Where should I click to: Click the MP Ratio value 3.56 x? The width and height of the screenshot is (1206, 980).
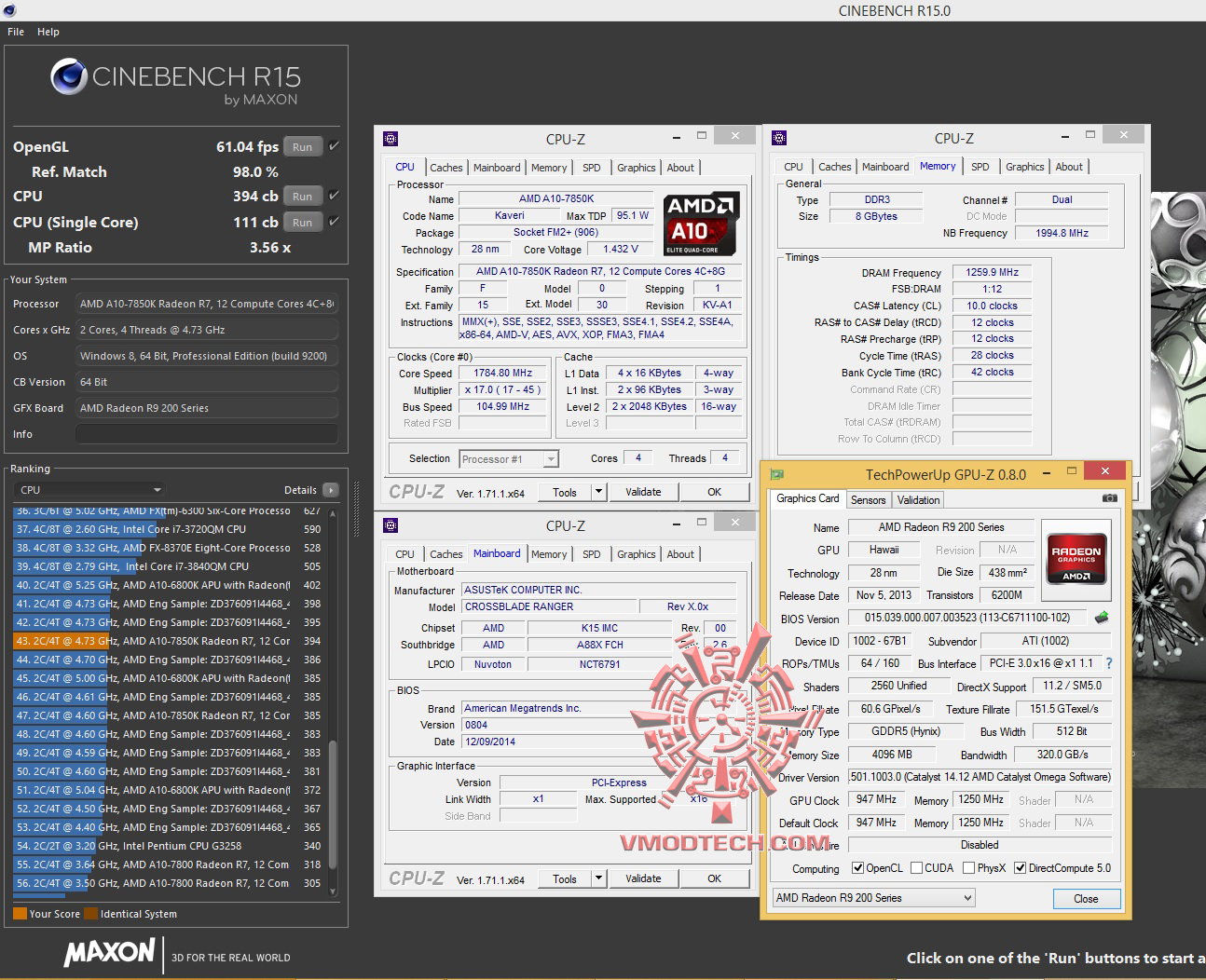[x=270, y=248]
